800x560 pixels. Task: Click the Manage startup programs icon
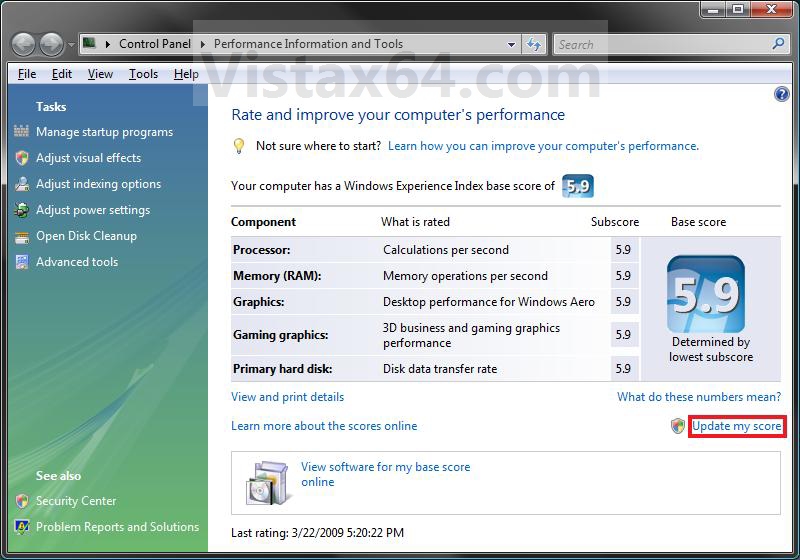(x=21, y=132)
